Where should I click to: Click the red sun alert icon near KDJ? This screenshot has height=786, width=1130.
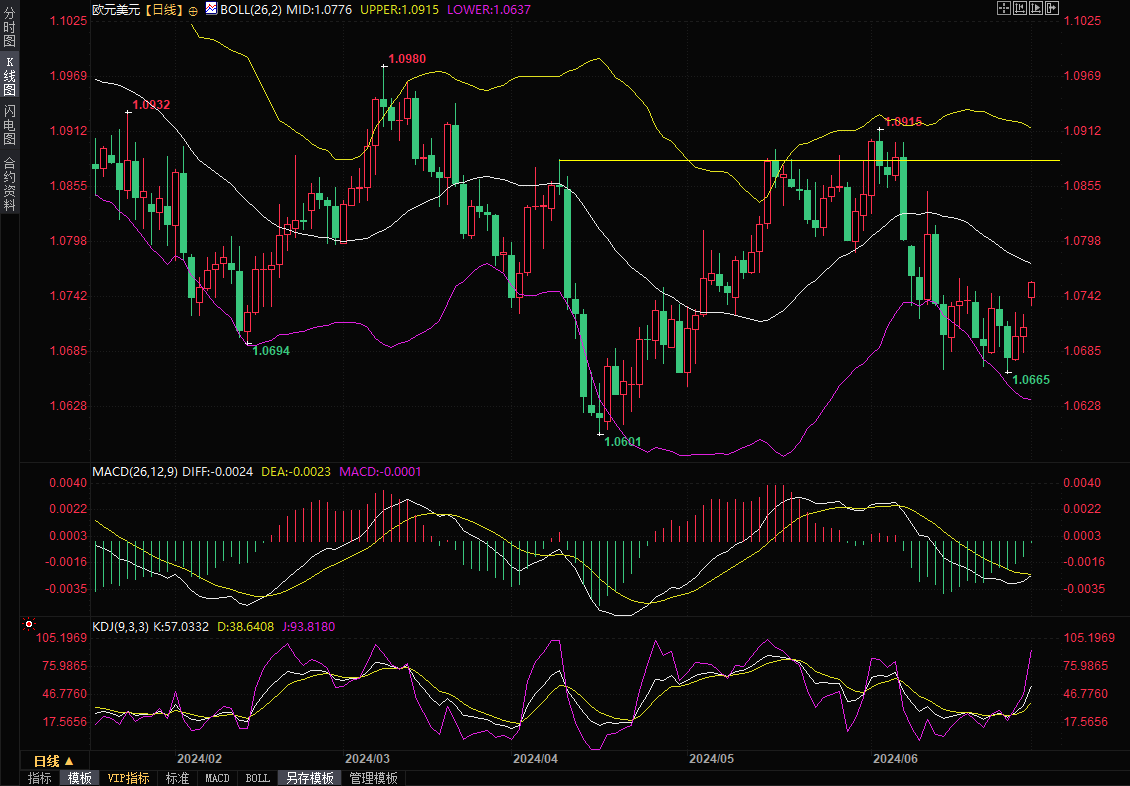click(x=29, y=625)
